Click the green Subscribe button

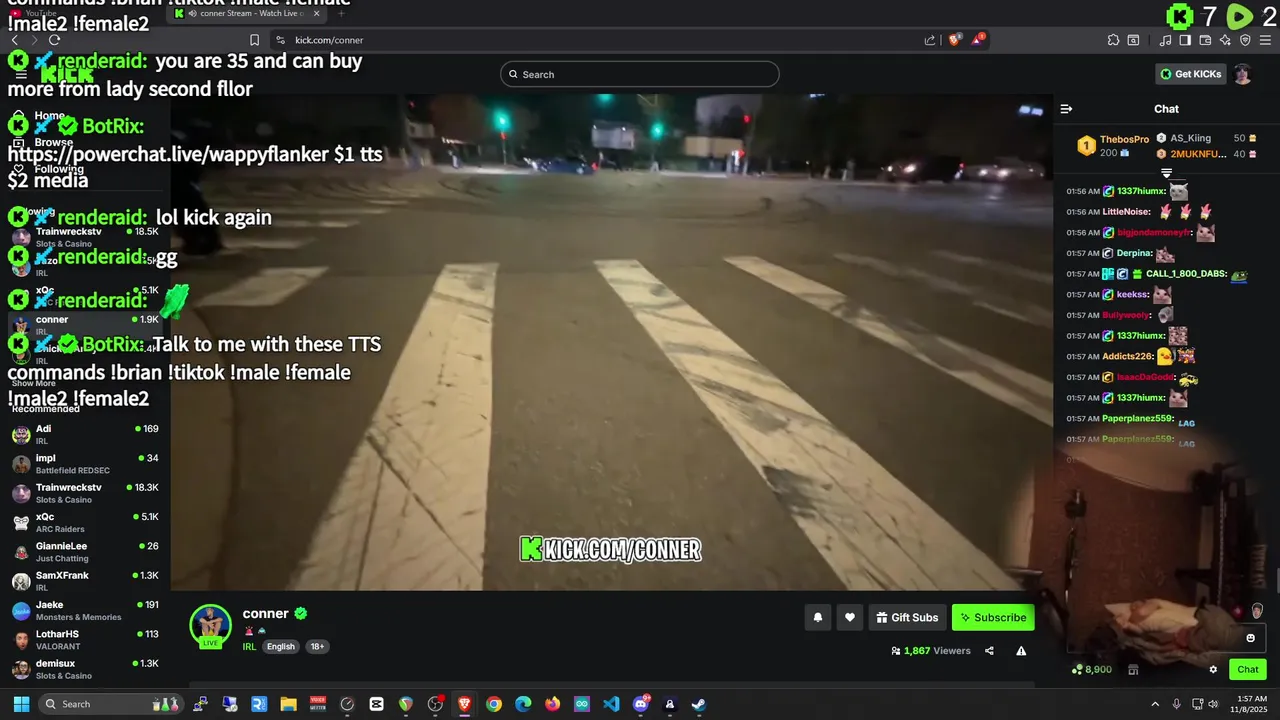[993, 618]
